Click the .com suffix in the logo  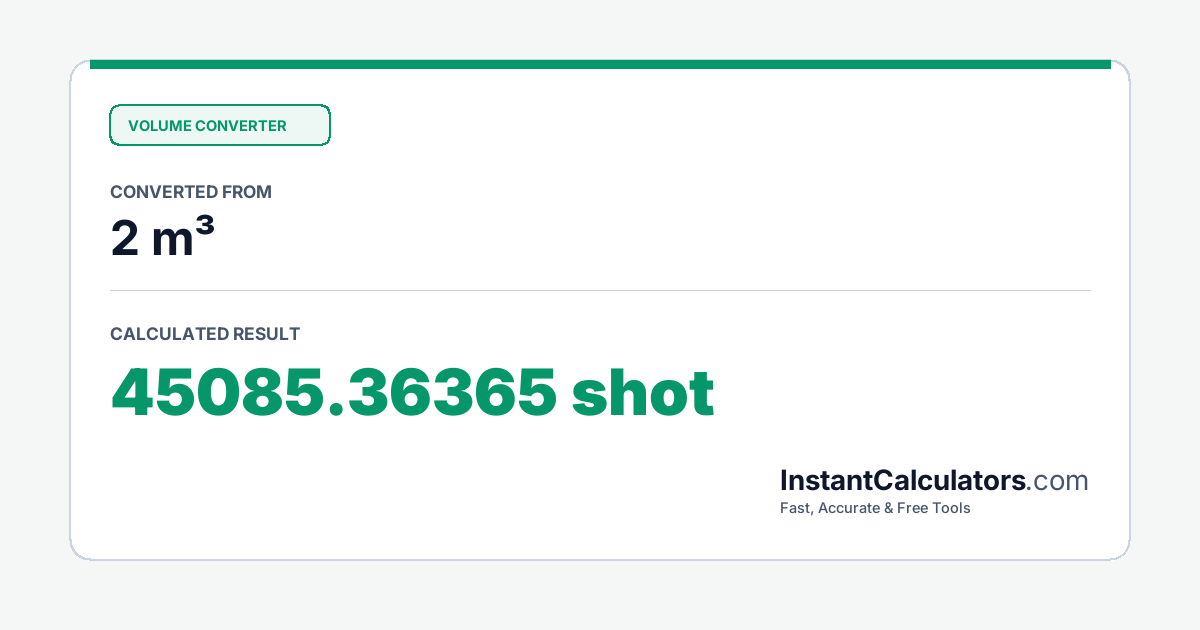pyautogui.click(x=1058, y=482)
